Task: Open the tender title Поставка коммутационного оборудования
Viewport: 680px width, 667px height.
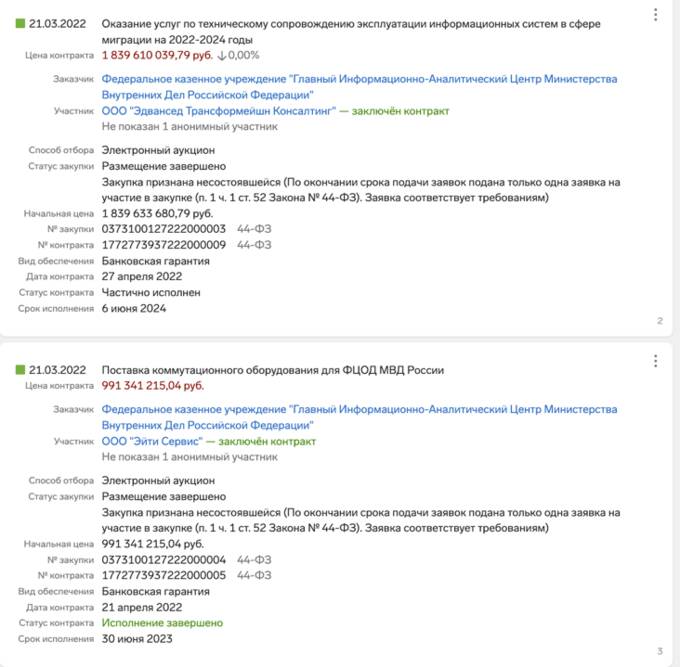Action: (x=273, y=370)
